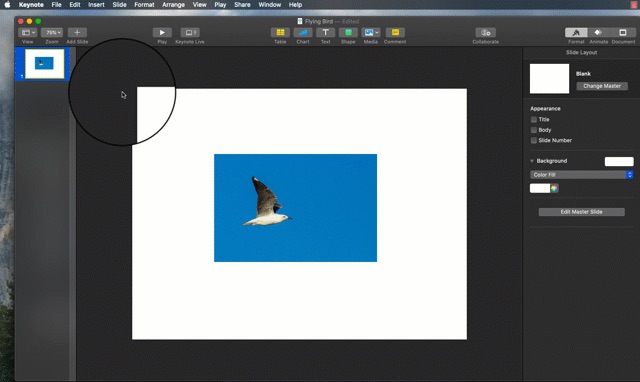Play the slideshow from toolbar
The image size is (640, 382).
162,33
